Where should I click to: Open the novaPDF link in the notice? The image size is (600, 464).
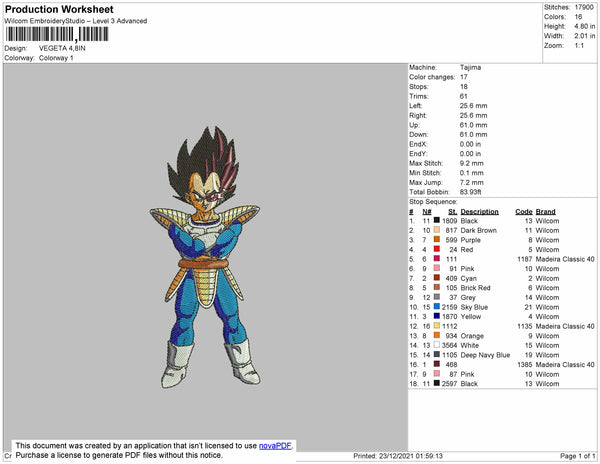(x=275, y=446)
